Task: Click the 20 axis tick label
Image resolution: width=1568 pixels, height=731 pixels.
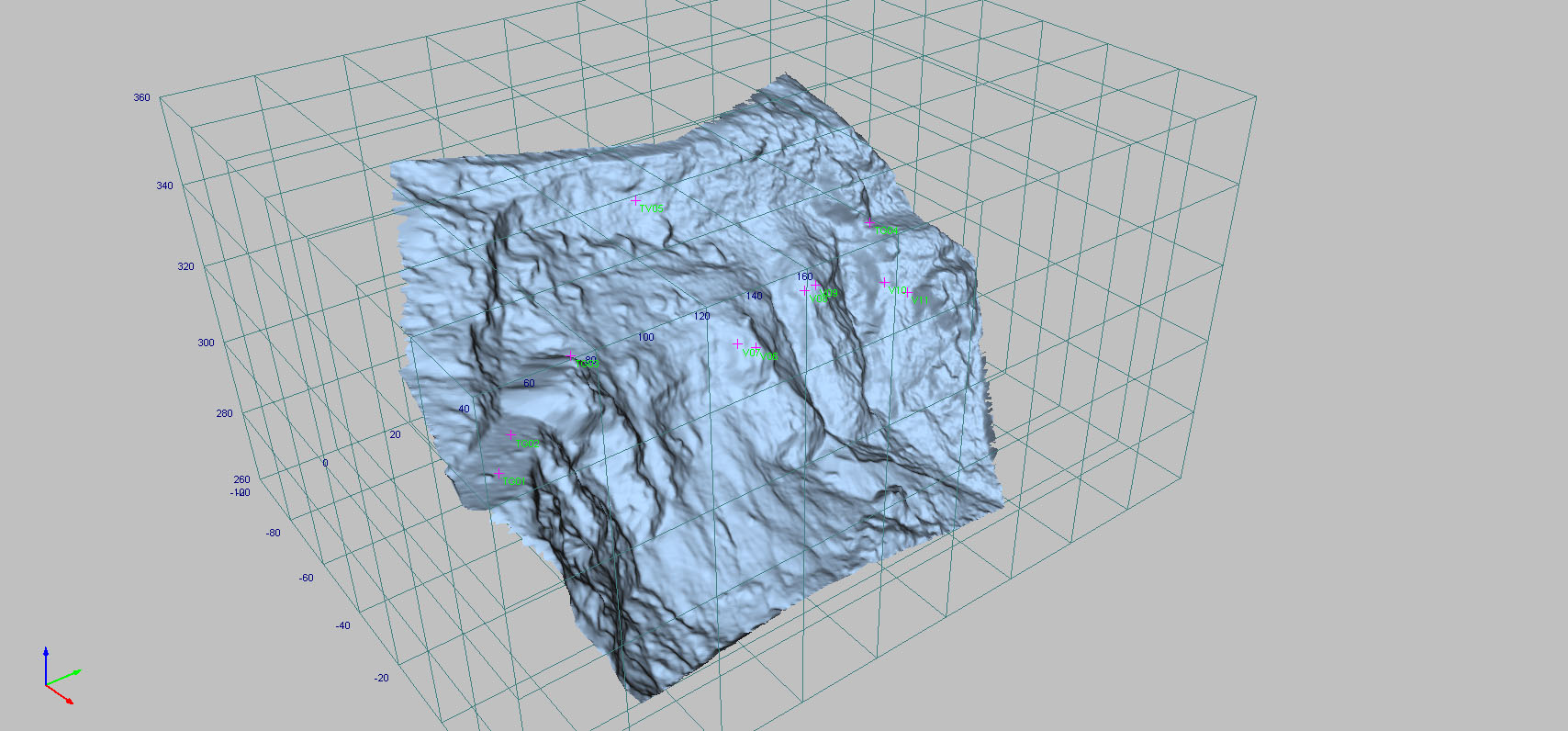Action: [395, 434]
